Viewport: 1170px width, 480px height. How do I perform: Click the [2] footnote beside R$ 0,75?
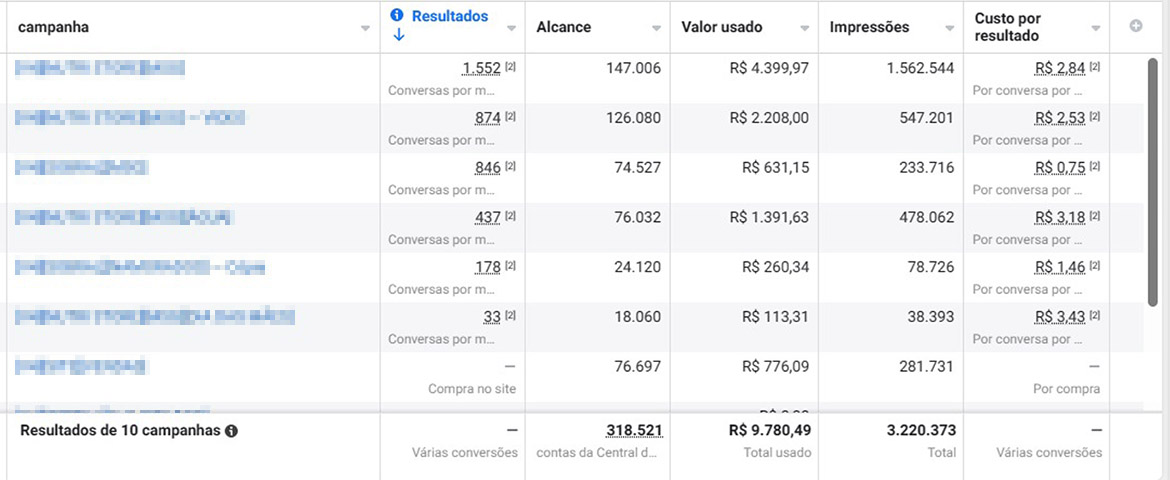coord(1094,166)
